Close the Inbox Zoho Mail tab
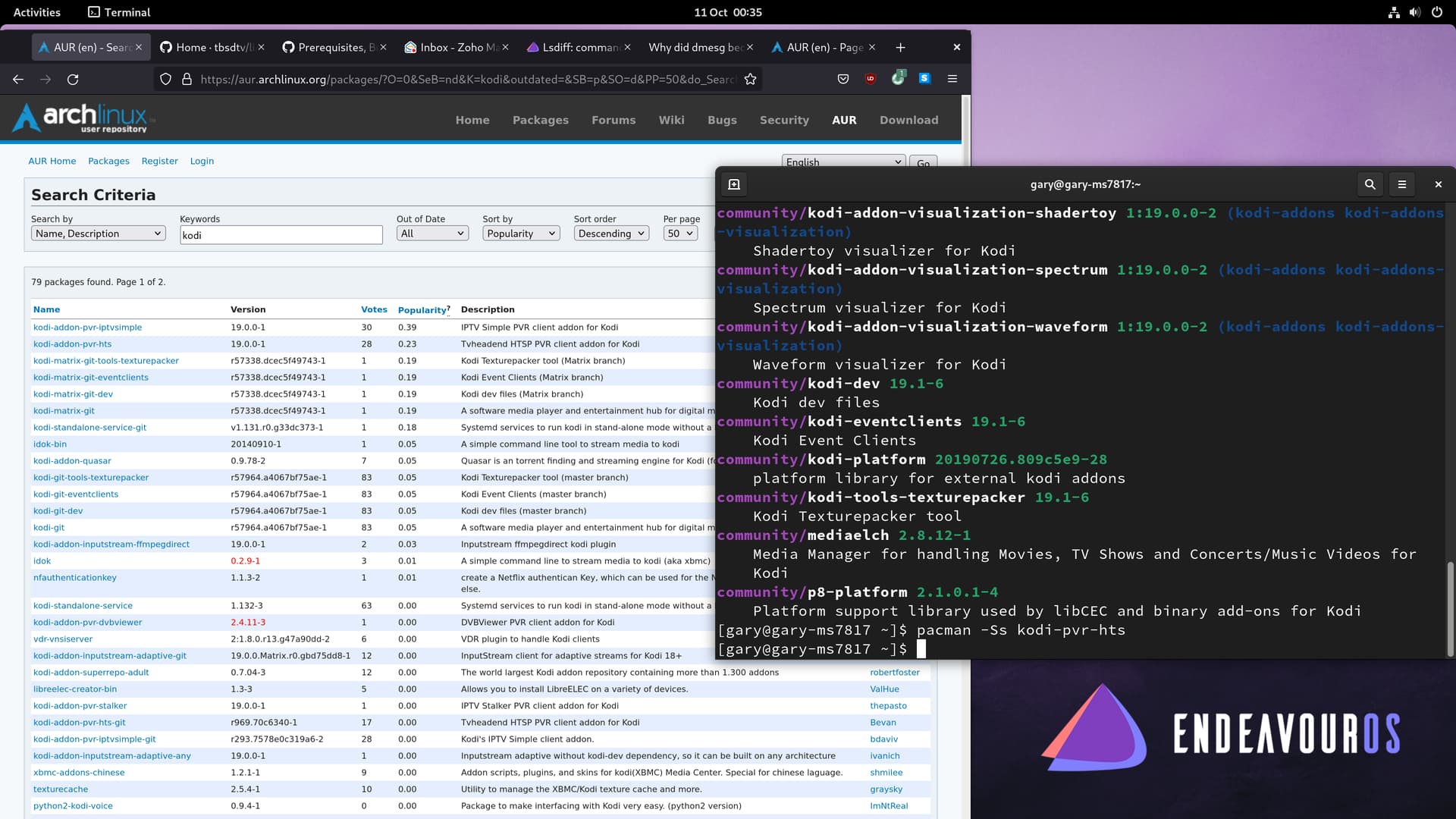 (x=505, y=47)
